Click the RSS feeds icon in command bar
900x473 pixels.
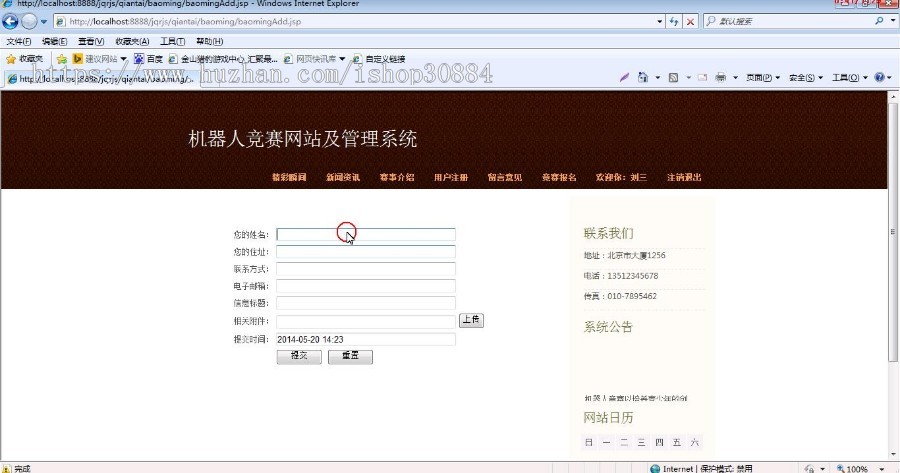(673, 77)
